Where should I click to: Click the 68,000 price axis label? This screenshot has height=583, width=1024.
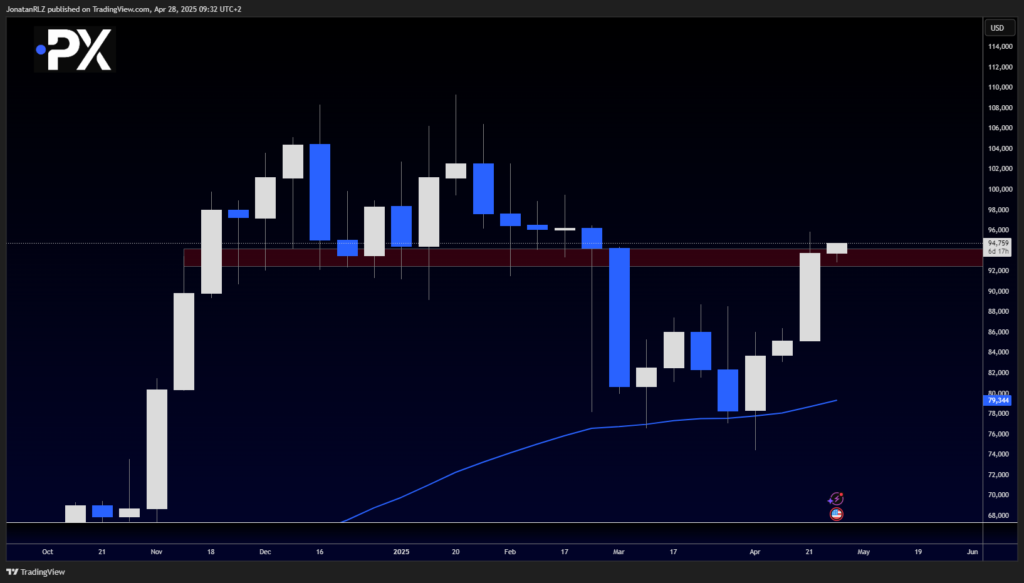pyautogui.click(x=1000, y=515)
